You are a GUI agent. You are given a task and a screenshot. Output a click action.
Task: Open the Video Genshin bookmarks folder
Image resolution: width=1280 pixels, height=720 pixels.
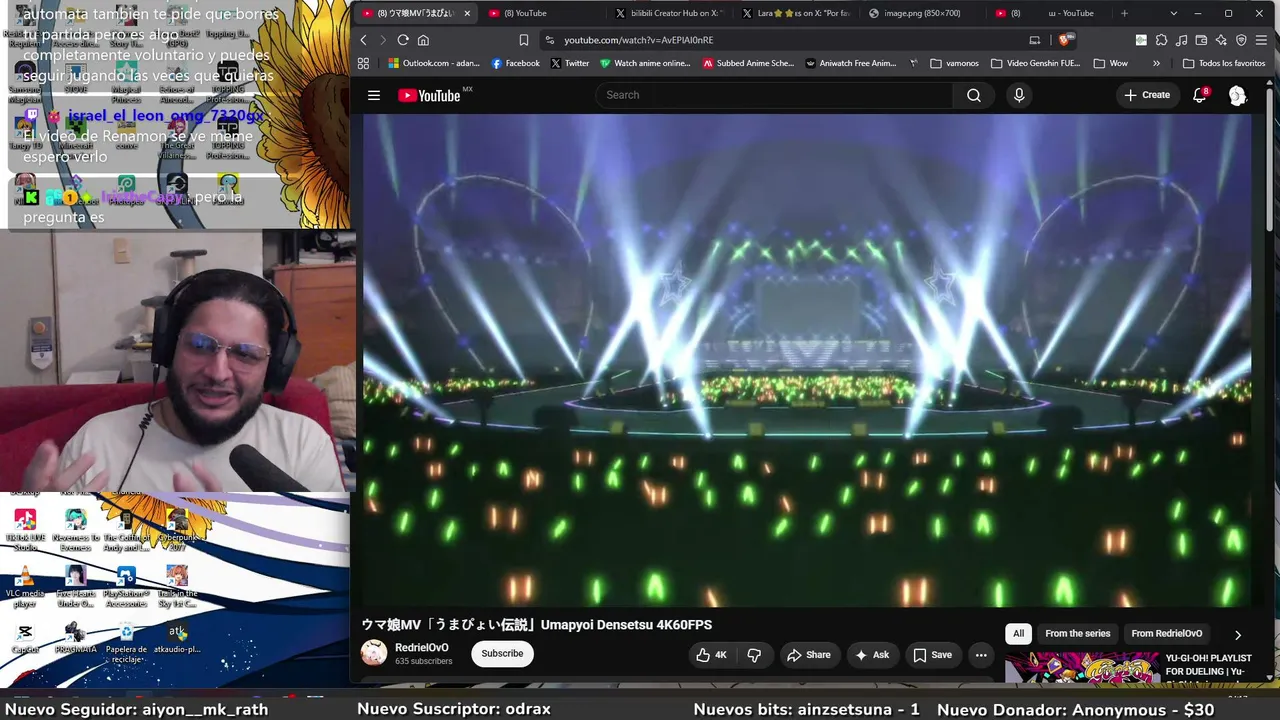click(1036, 63)
